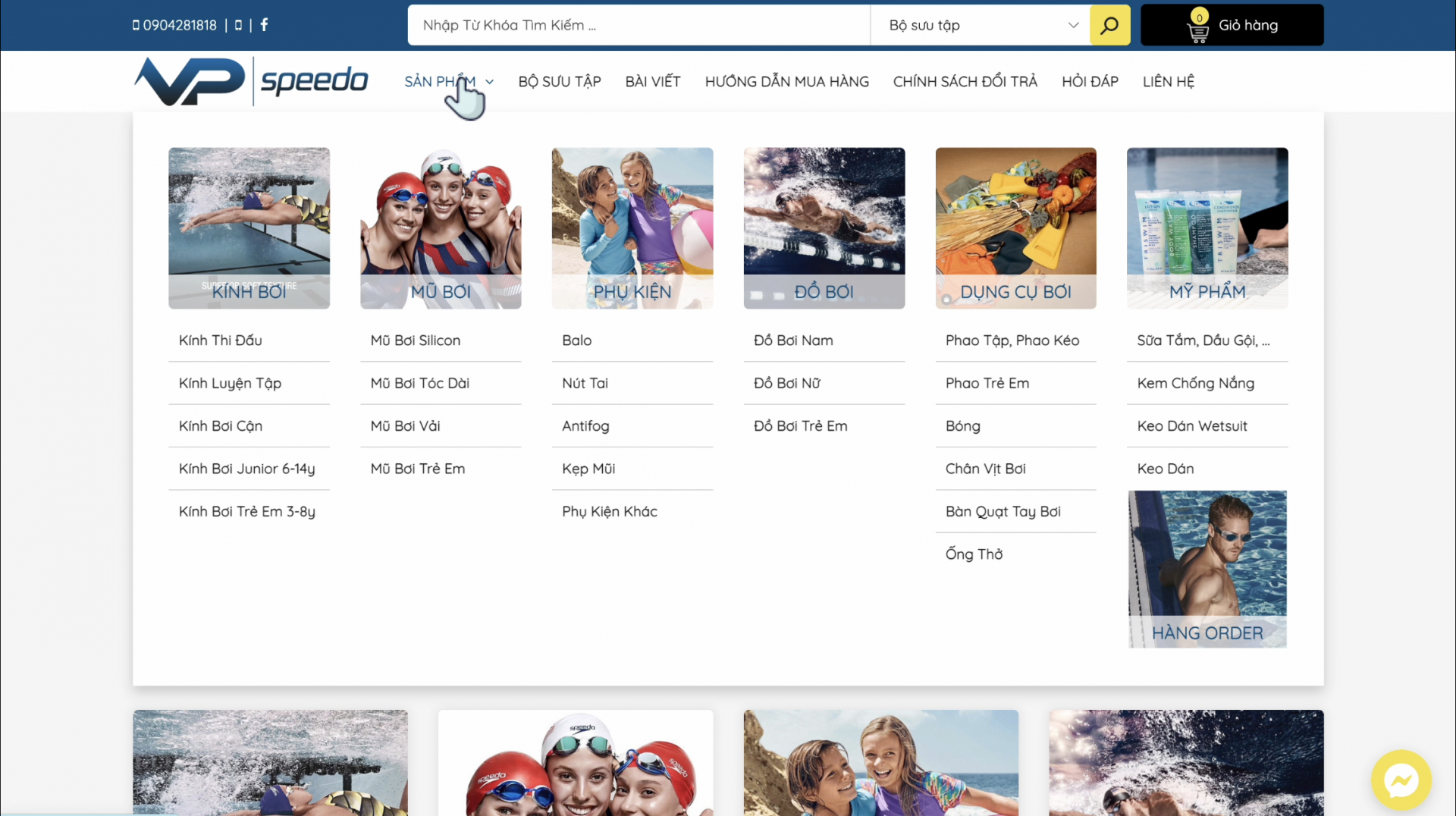This screenshot has height=816, width=1456.
Task: Open Mũ Bơi Silicon link
Action: coord(416,341)
